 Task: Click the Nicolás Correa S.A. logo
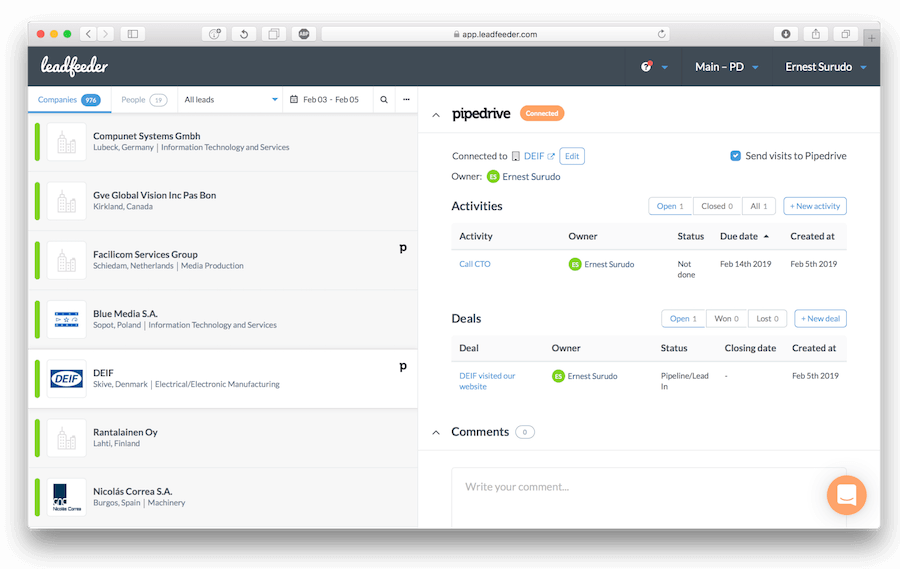pyautogui.click(x=67, y=497)
